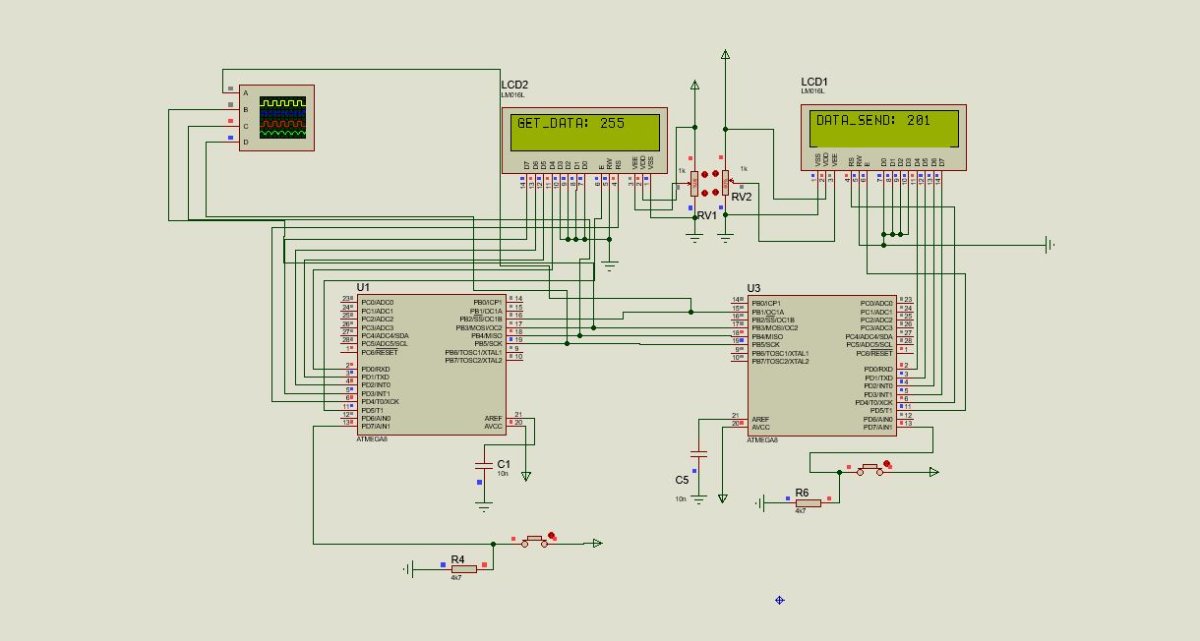1200x641 pixels.
Task: Select the power terminal above RV2
Action: (x=725, y=54)
